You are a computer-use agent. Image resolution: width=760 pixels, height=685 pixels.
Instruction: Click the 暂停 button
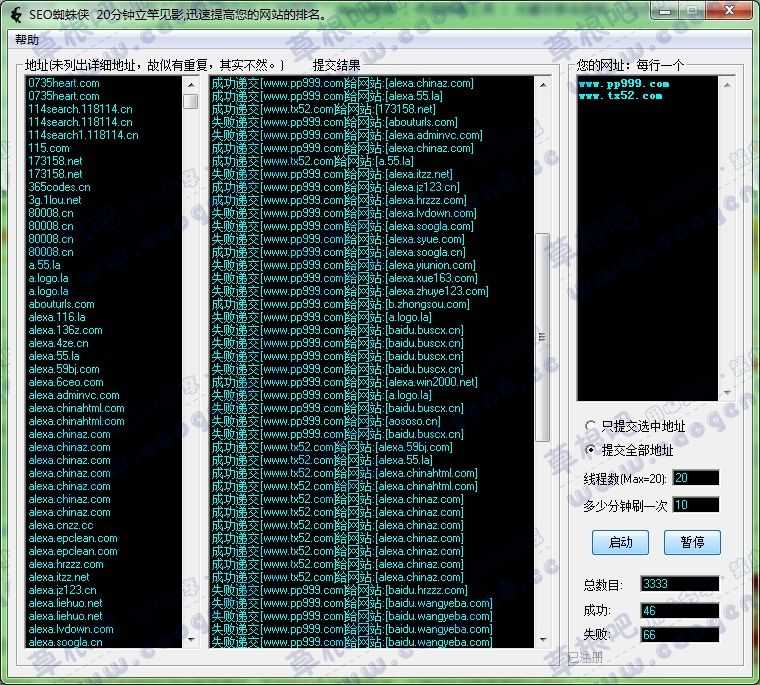[x=692, y=542]
